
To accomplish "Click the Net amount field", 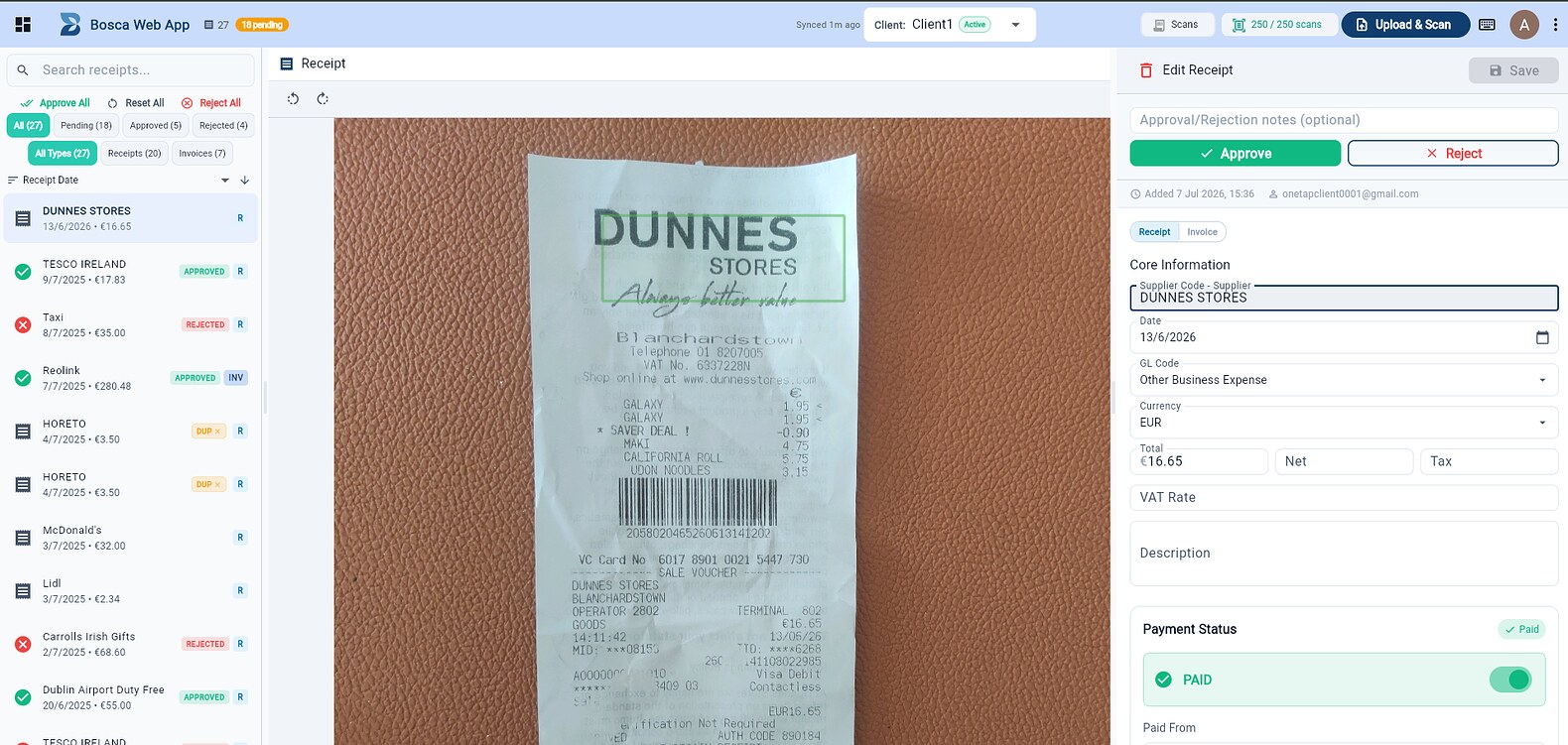I will click(1344, 461).
